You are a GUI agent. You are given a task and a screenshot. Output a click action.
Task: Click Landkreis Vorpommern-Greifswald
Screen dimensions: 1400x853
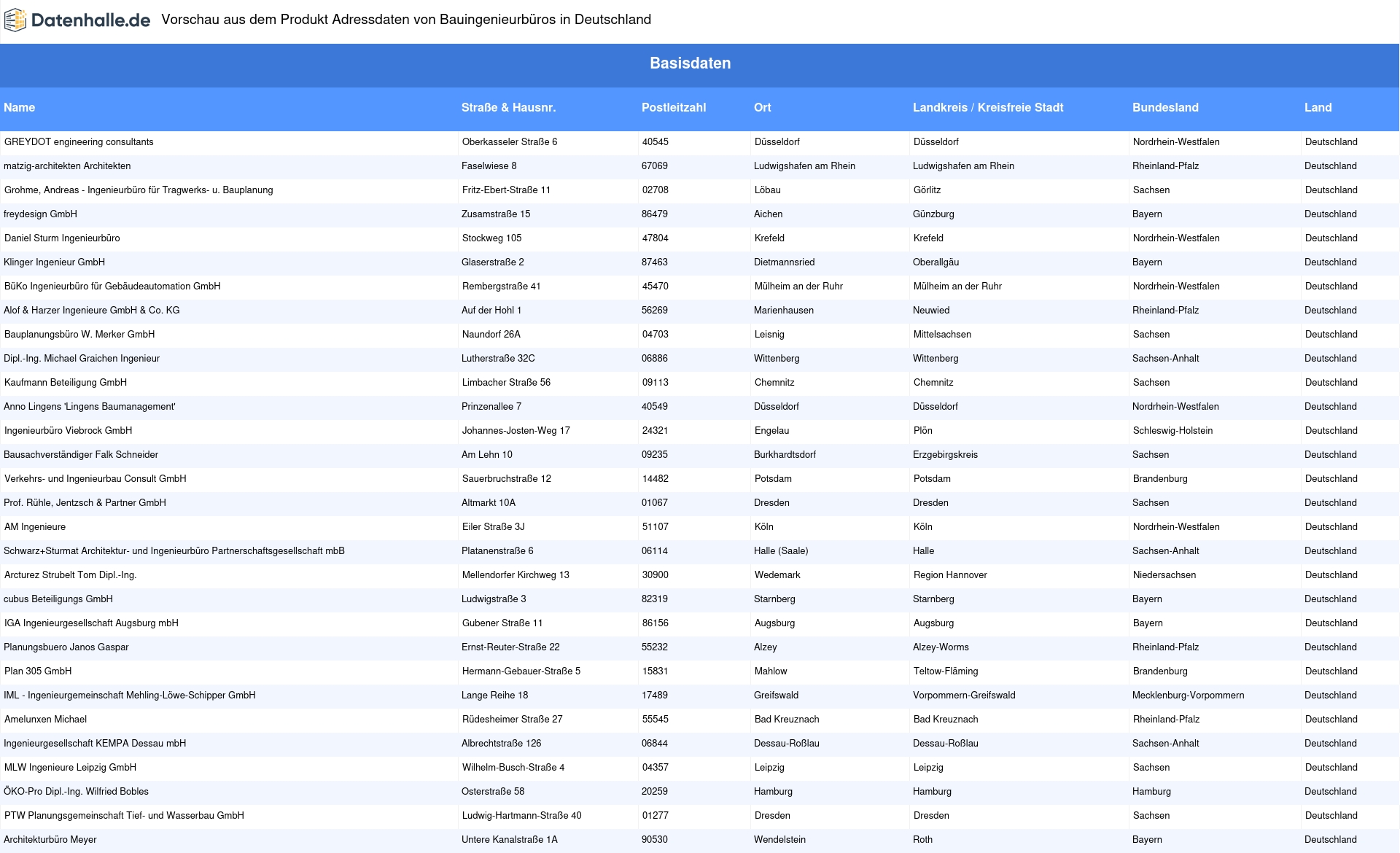coord(964,696)
